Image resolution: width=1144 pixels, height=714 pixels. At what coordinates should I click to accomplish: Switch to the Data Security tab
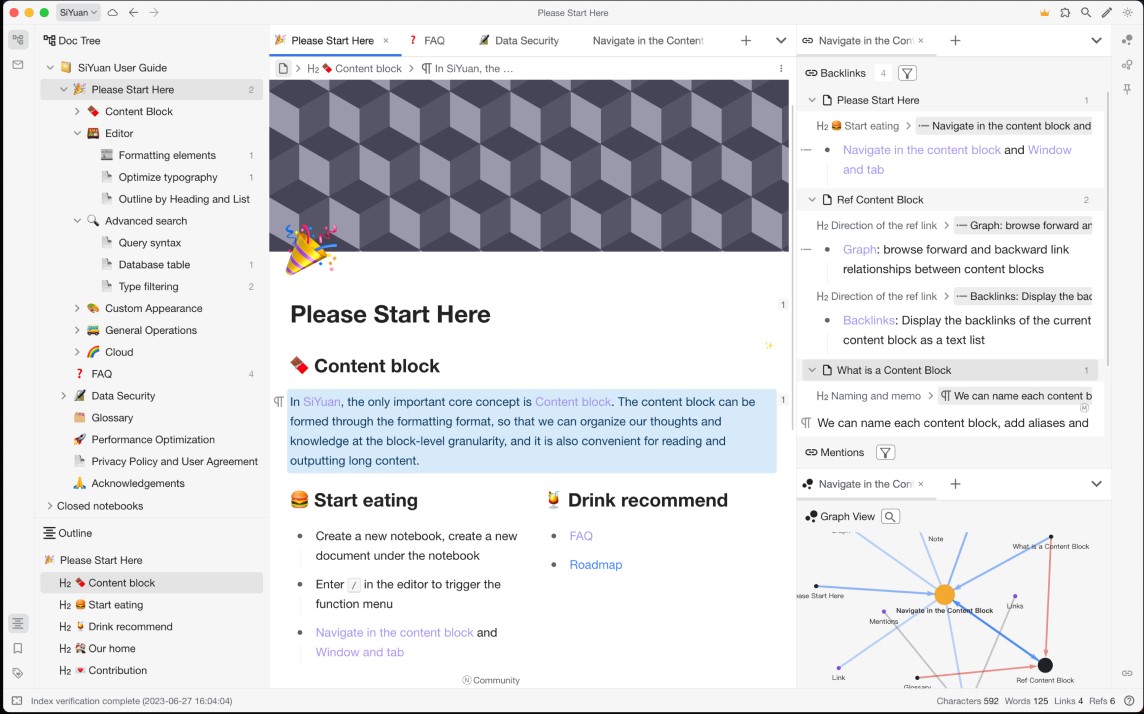click(x=526, y=41)
